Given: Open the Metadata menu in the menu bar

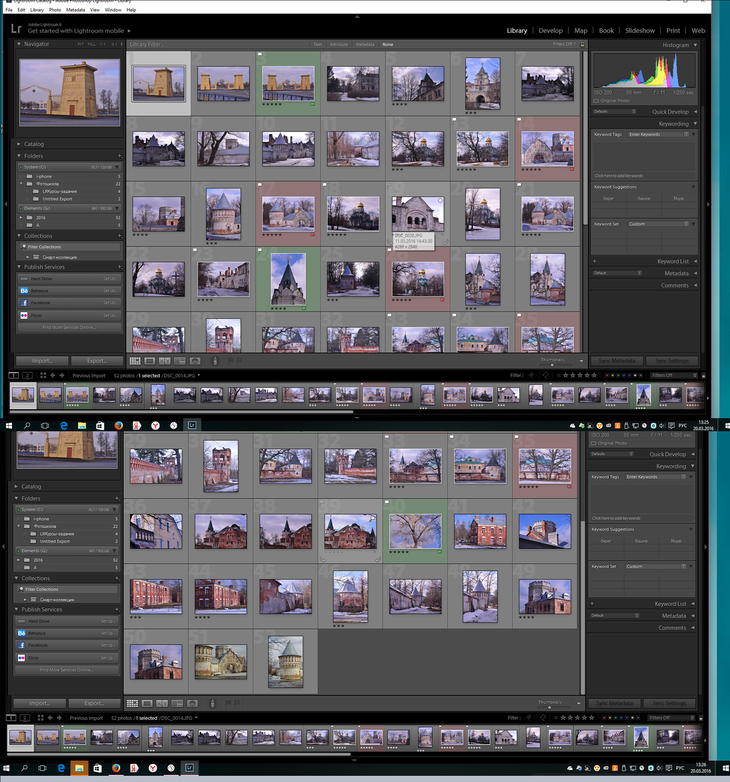Looking at the screenshot, I should (x=75, y=9).
